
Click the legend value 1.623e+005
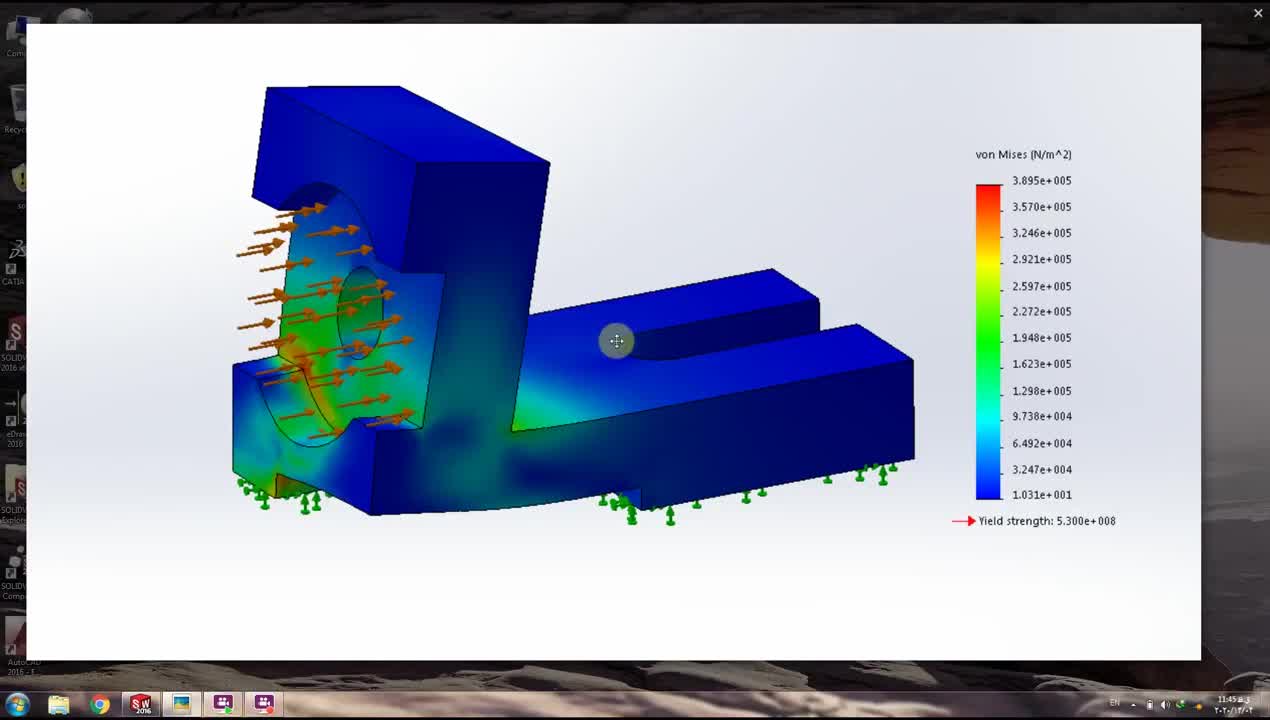coord(1041,364)
